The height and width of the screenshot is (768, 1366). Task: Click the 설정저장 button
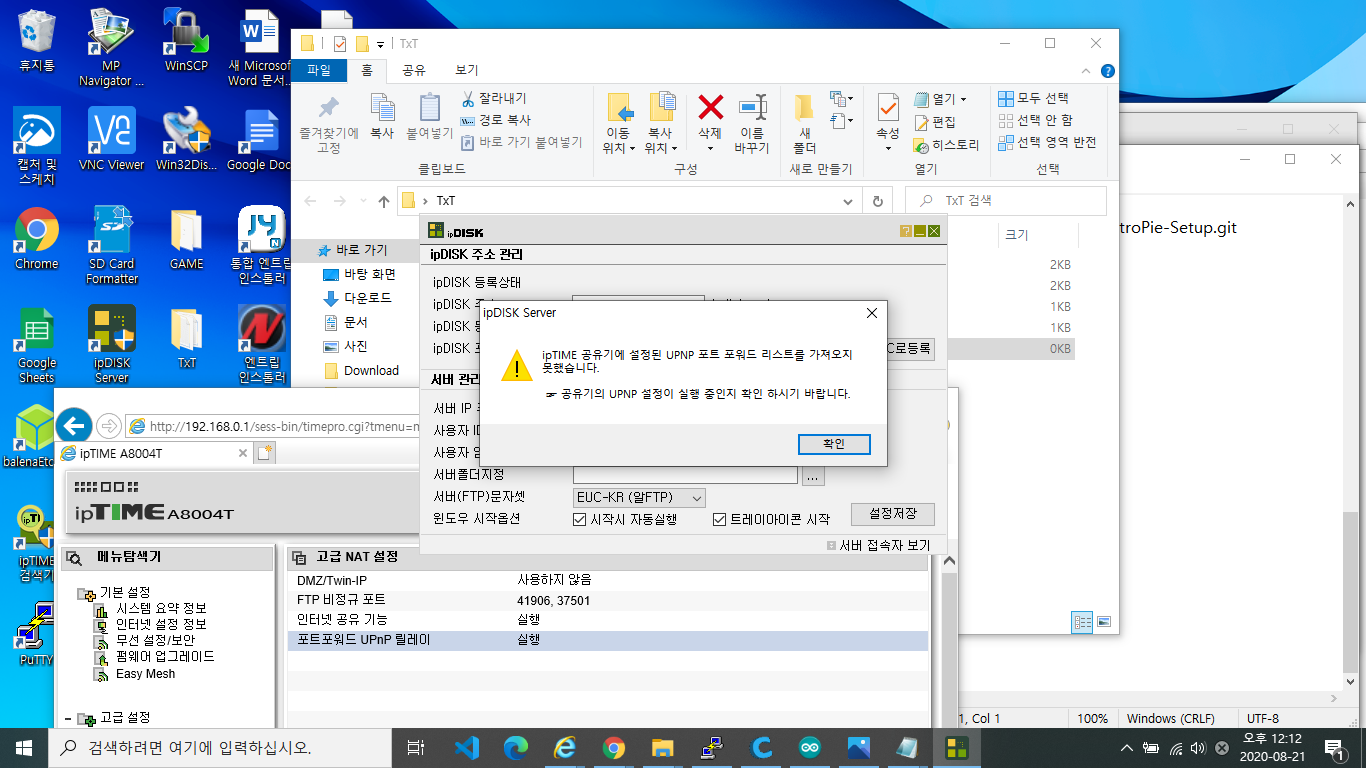[893, 514]
